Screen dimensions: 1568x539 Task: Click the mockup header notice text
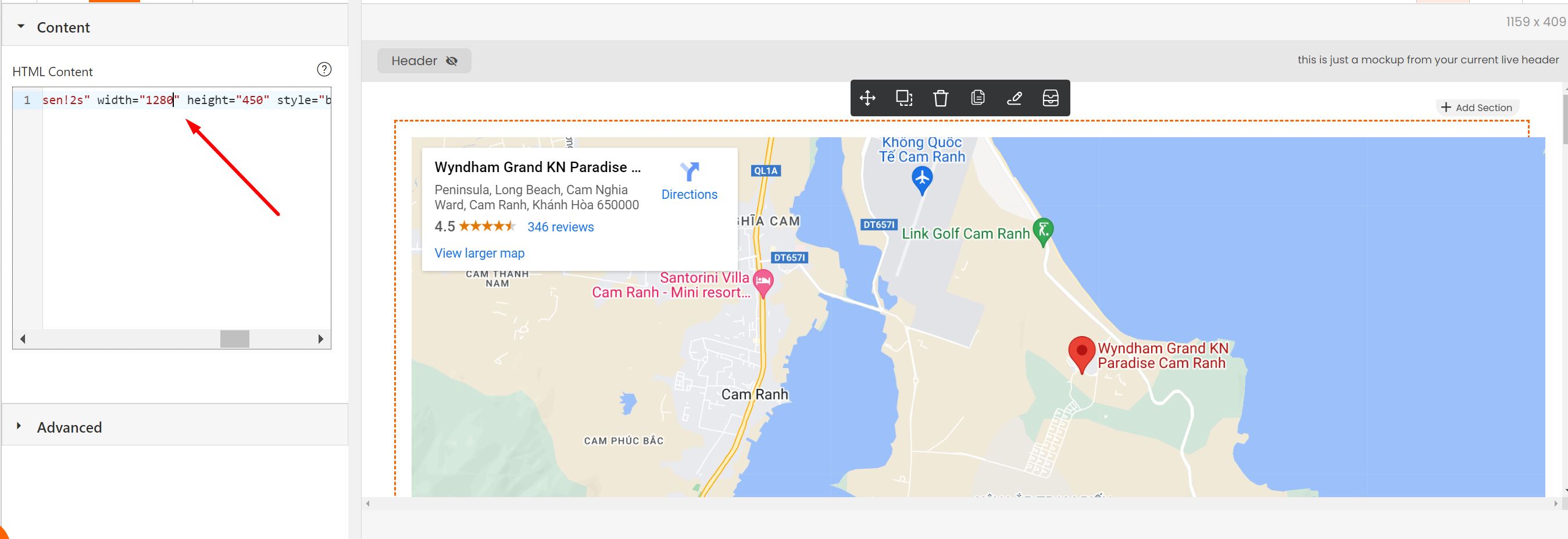point(1428,60)
